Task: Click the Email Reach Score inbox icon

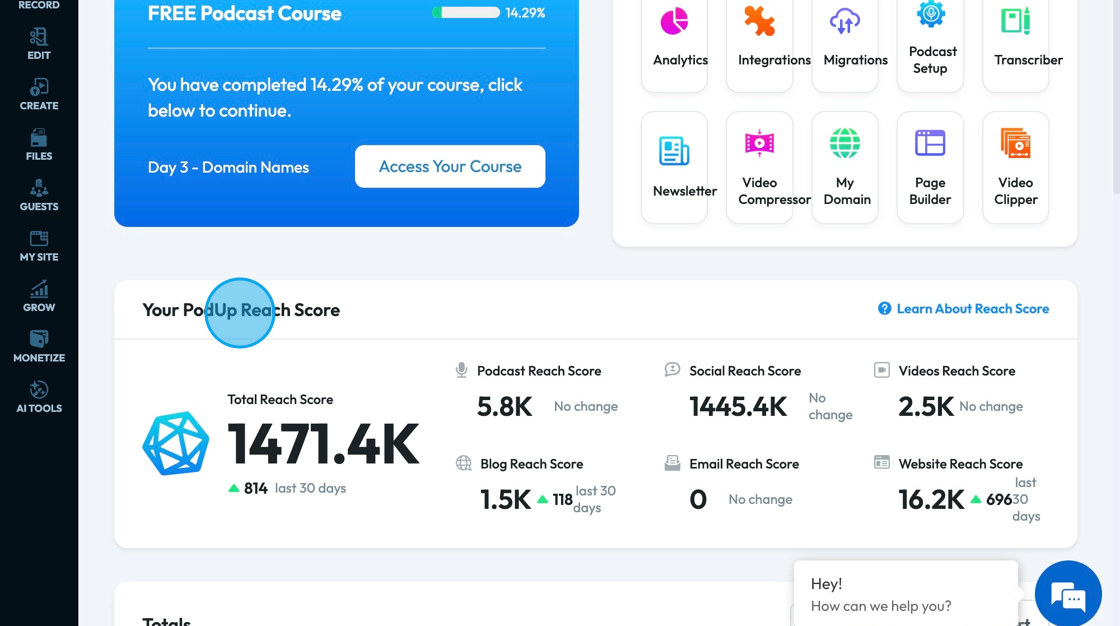Action: [x=672, y=463]
